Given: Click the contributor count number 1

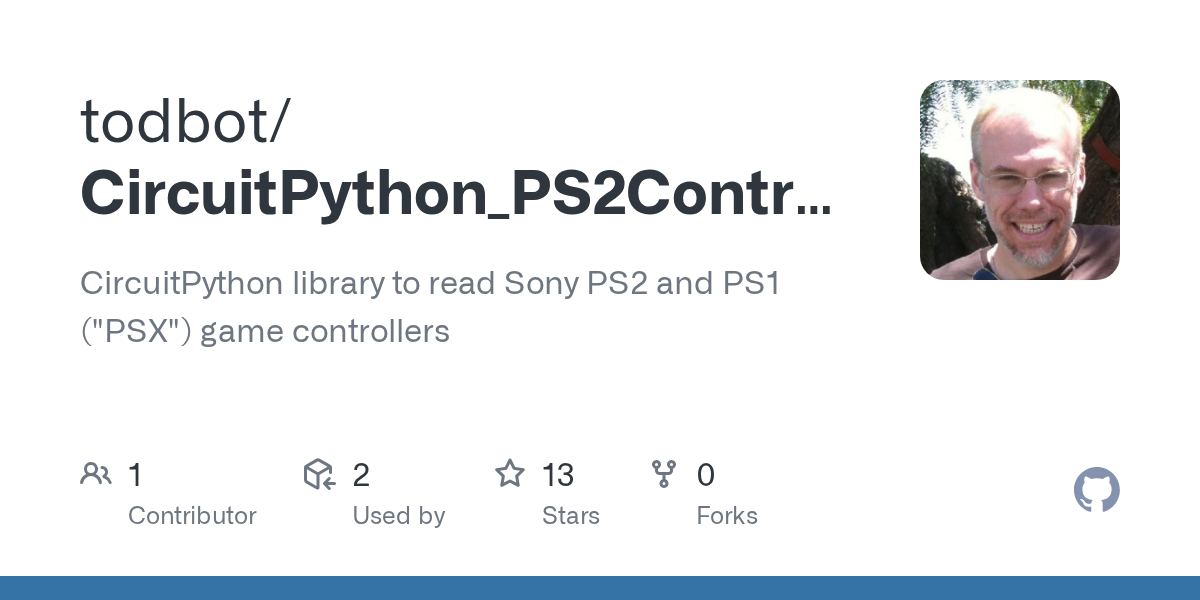Looking at the screenshot, I should click(135, 475).
